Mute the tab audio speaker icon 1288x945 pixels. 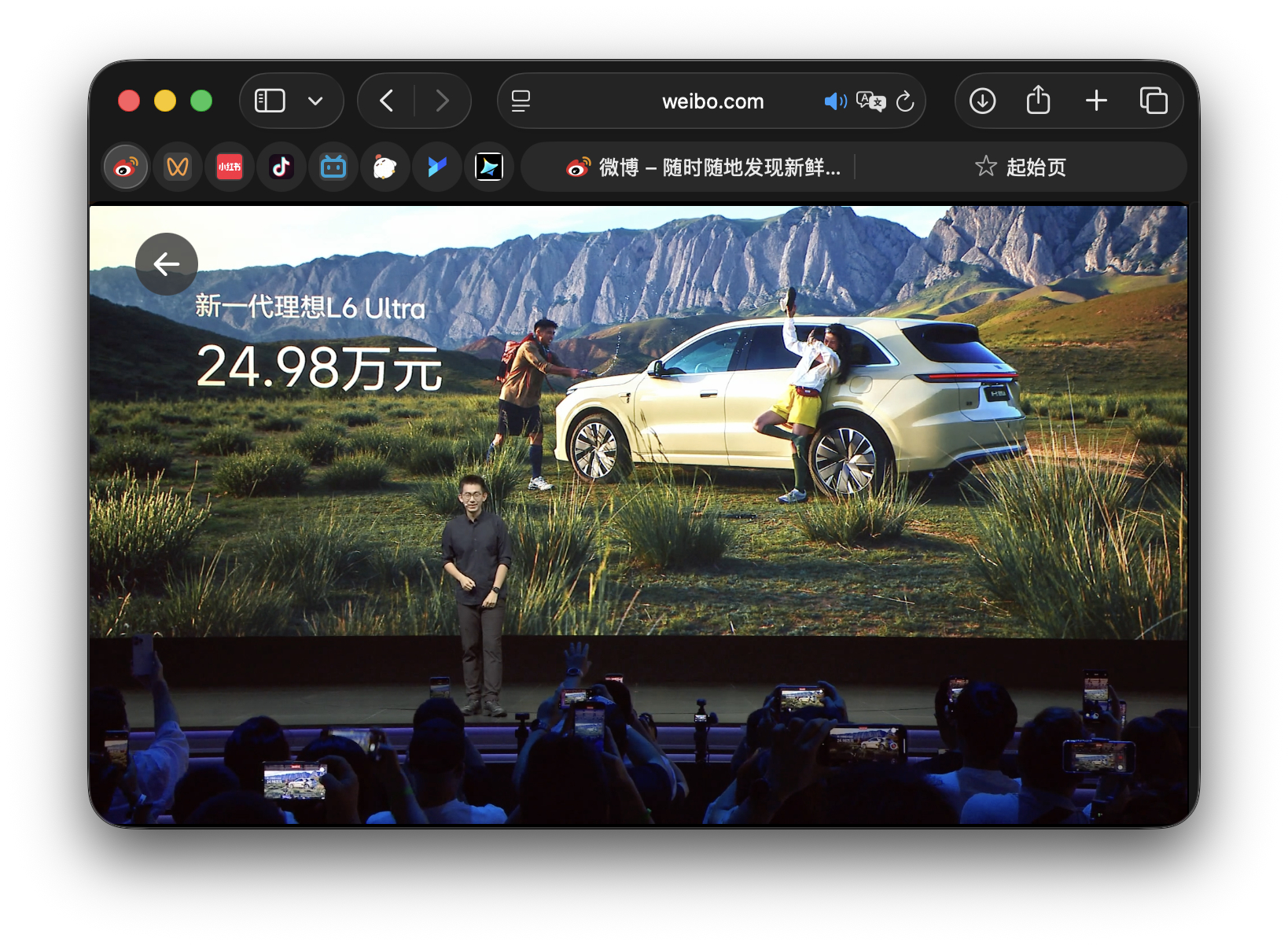point(835,101)
